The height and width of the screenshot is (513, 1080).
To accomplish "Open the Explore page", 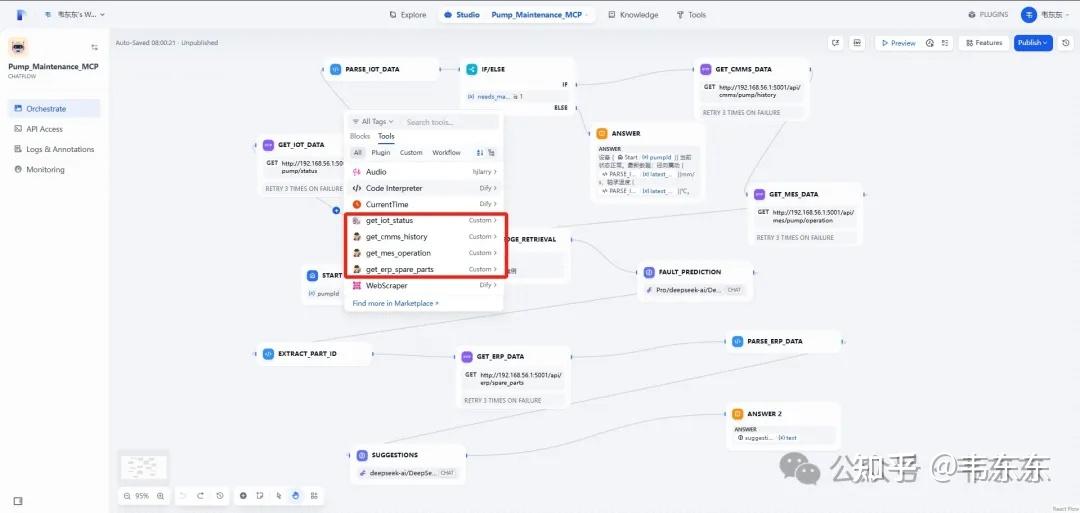I will tap(408, 14).
